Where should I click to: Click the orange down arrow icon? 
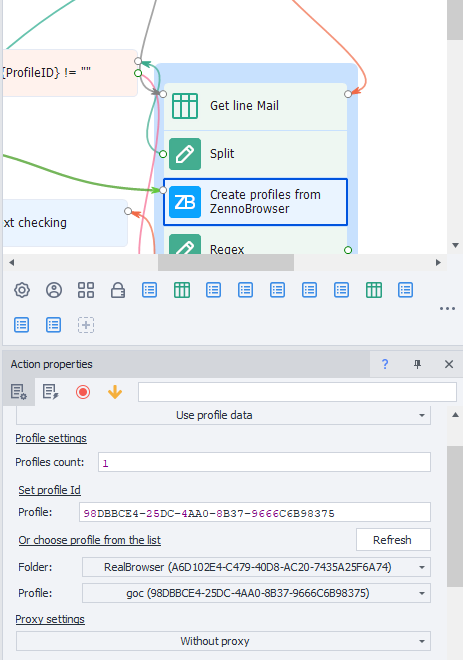[x=115, y=392]
